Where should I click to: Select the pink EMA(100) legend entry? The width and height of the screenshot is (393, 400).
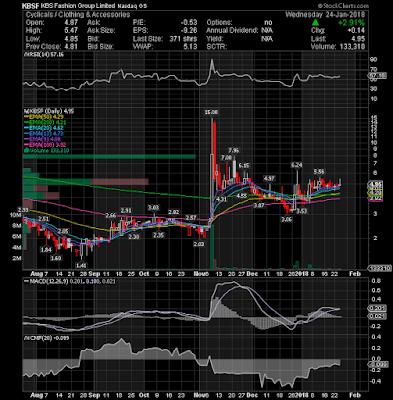[x=44, y=145]
